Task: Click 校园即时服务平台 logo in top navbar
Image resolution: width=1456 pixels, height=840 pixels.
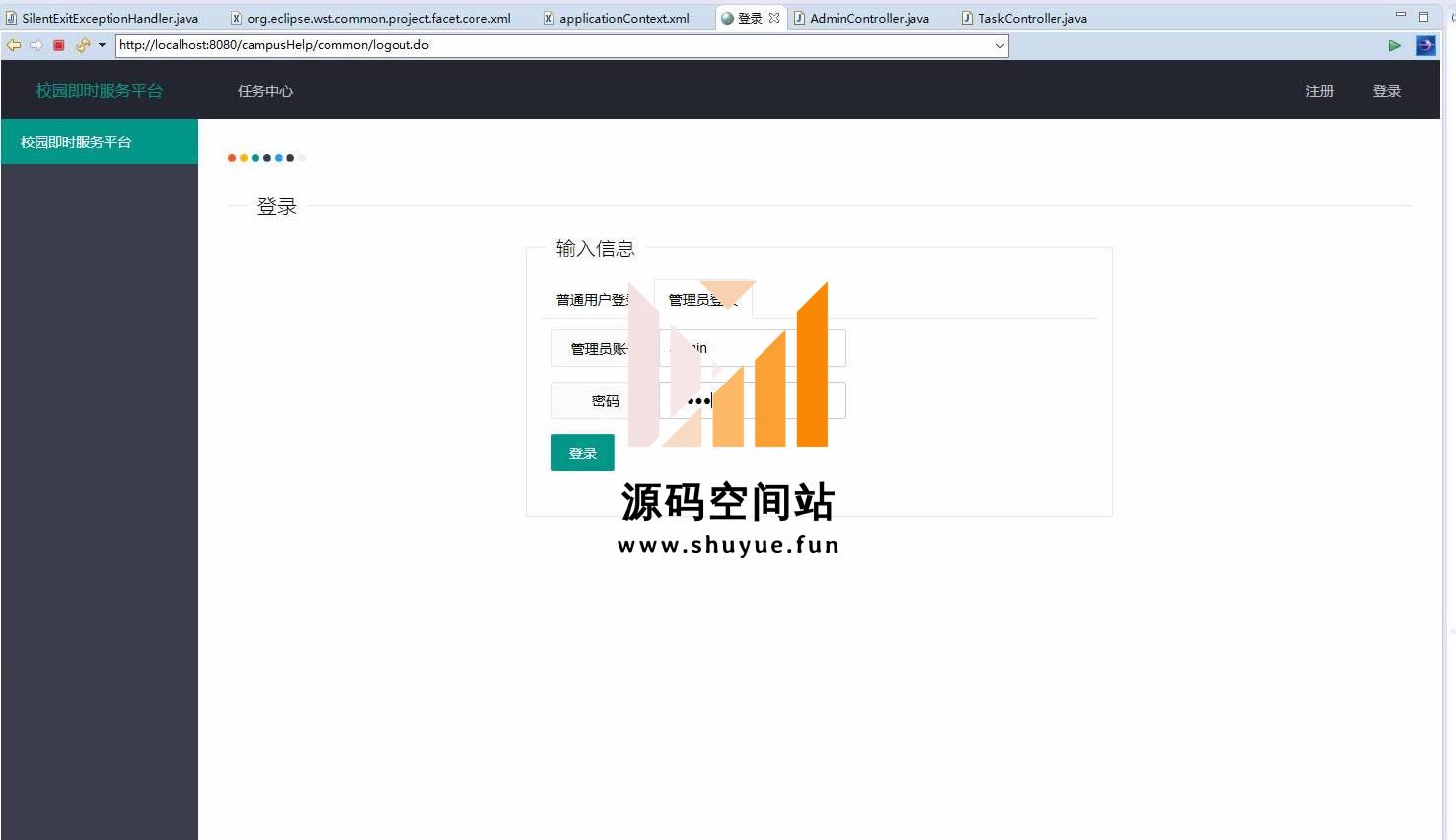Action: coord(100,90)
